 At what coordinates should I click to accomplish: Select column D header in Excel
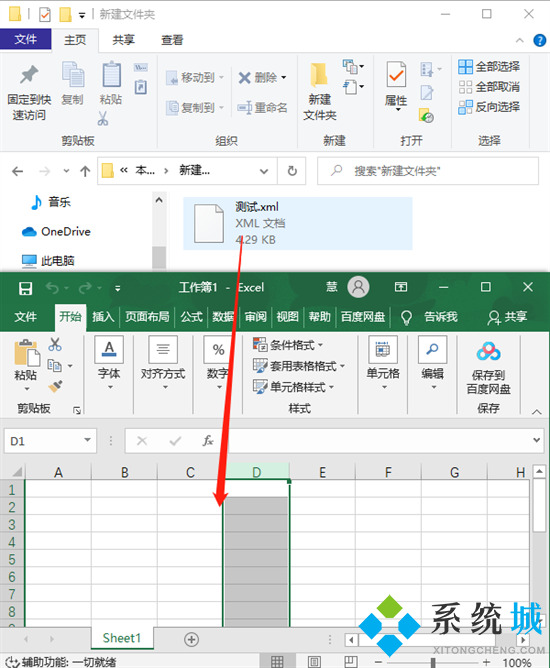[256, 472]
